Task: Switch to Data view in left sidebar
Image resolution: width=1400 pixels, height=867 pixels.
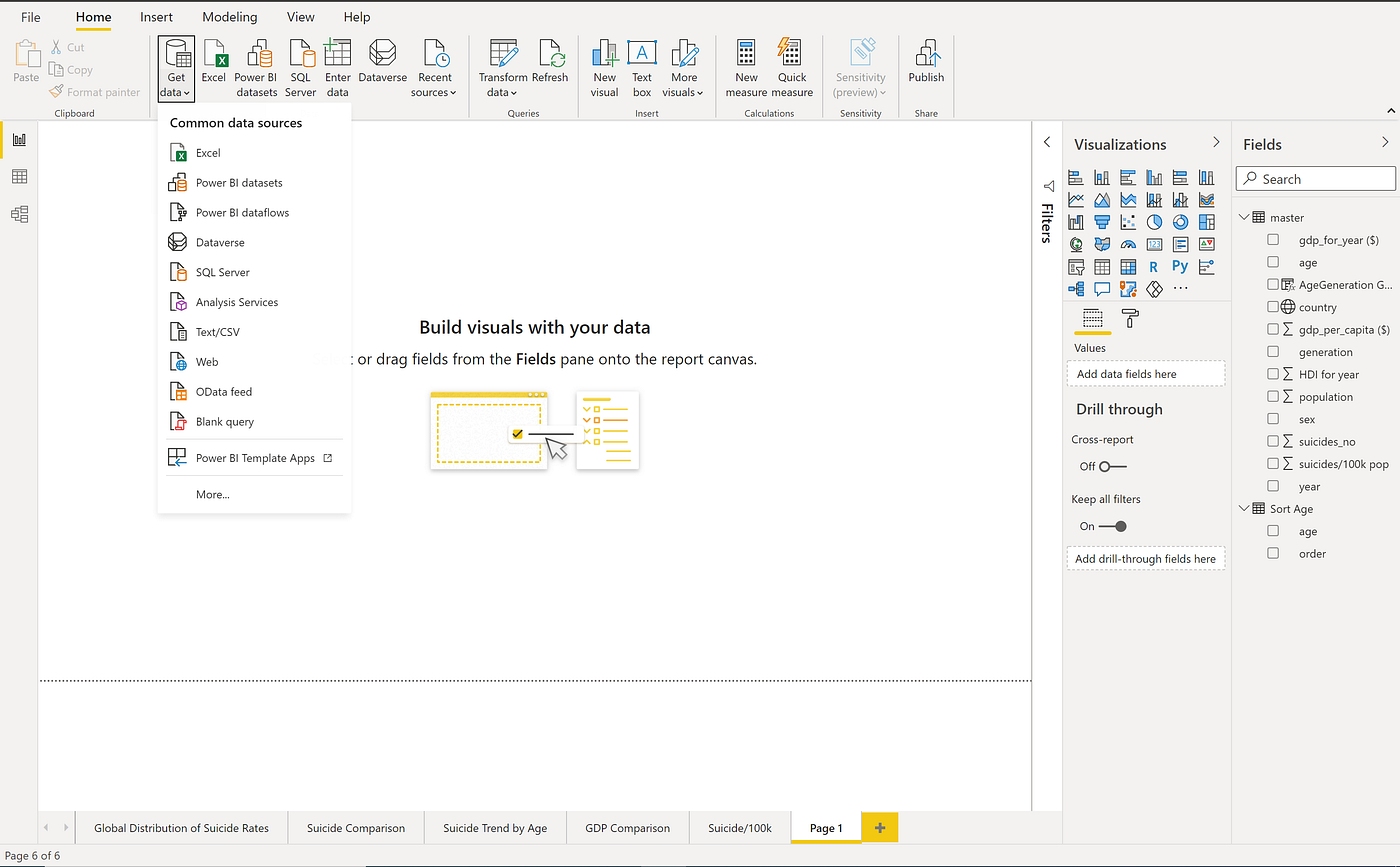Action: click(19, 177)
